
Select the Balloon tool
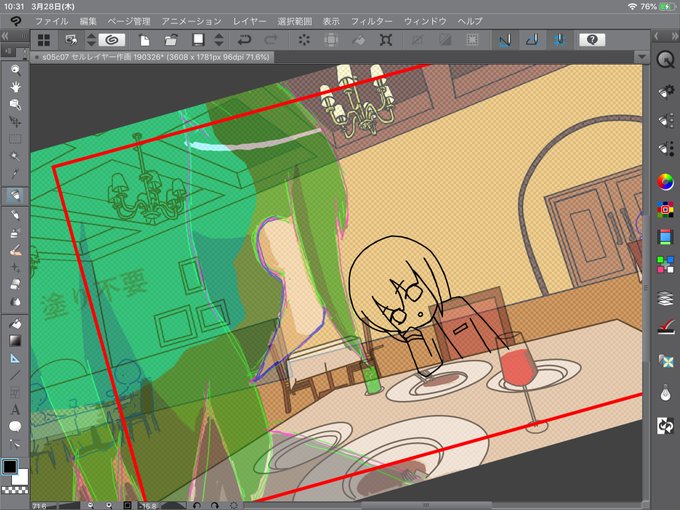click(x=15, y=427)
